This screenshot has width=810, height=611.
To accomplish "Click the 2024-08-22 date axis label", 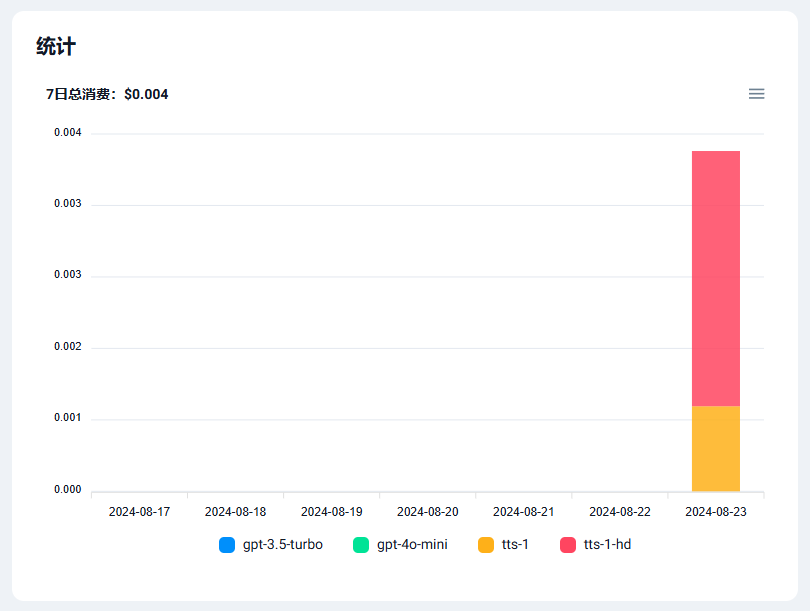I will click(620, 512).
